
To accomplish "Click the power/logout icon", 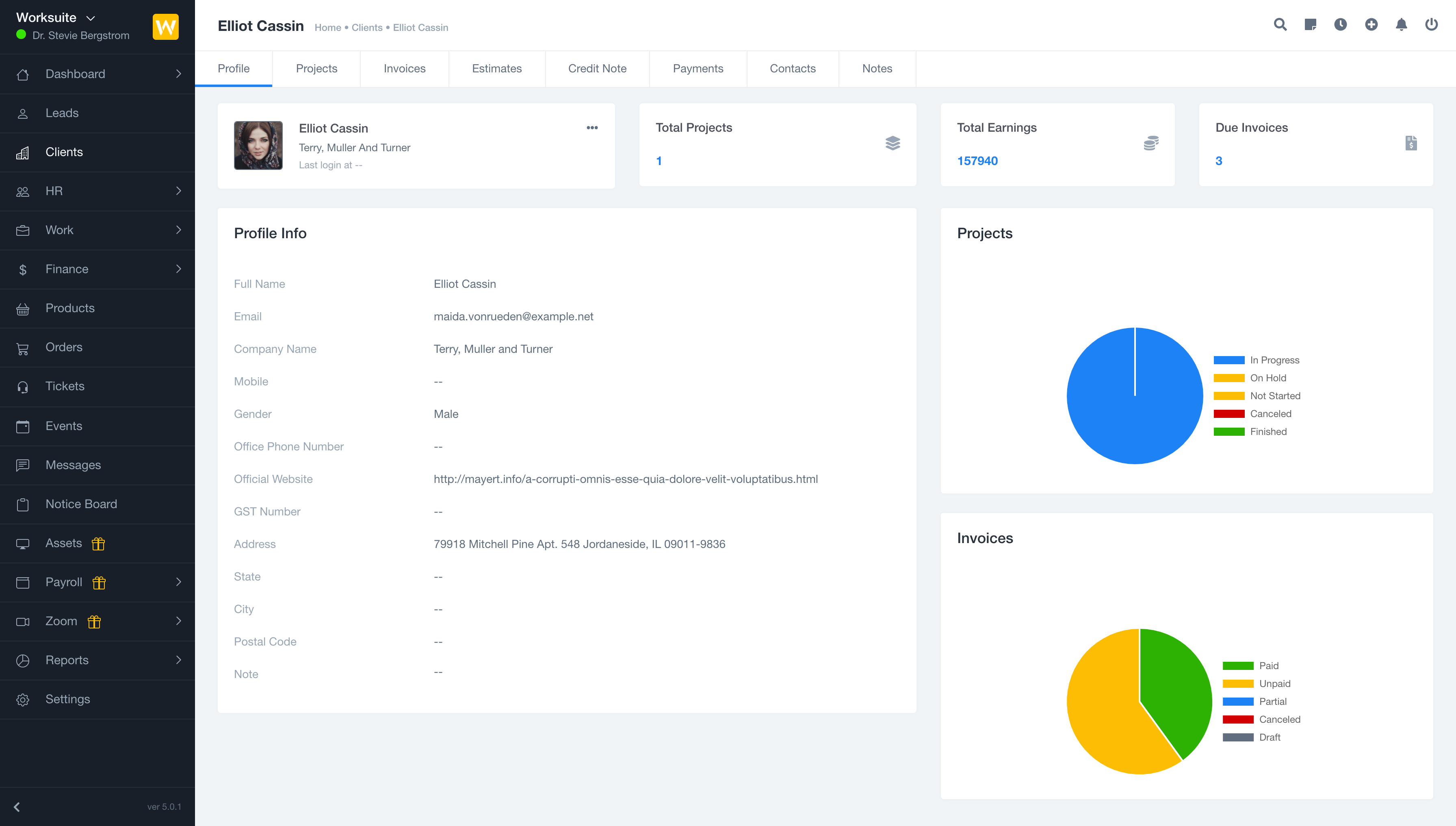I will [1431, 25].
